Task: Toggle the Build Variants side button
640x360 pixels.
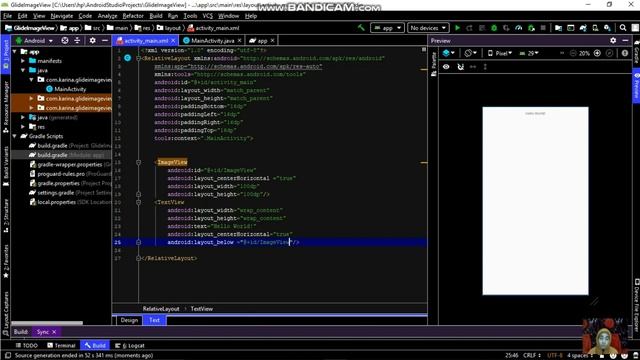Action: pos(6,167)
